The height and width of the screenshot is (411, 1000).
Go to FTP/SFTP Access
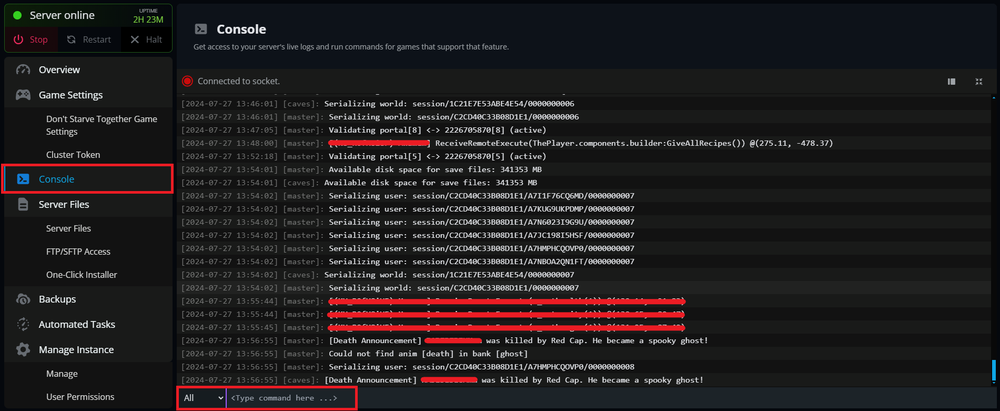click(x=78, y=251)
